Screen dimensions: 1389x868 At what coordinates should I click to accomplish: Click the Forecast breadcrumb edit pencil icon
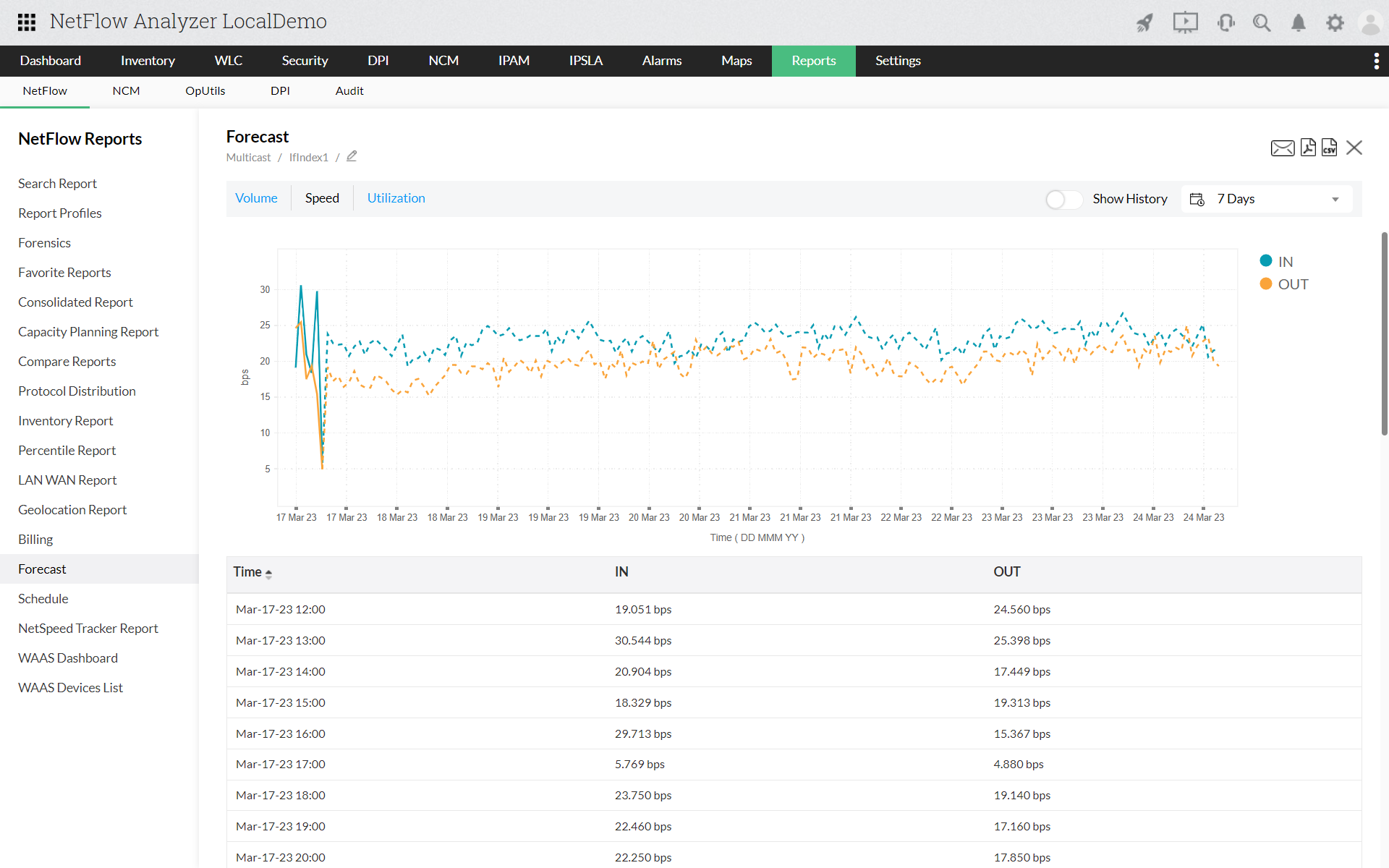[x=352, y=156]
